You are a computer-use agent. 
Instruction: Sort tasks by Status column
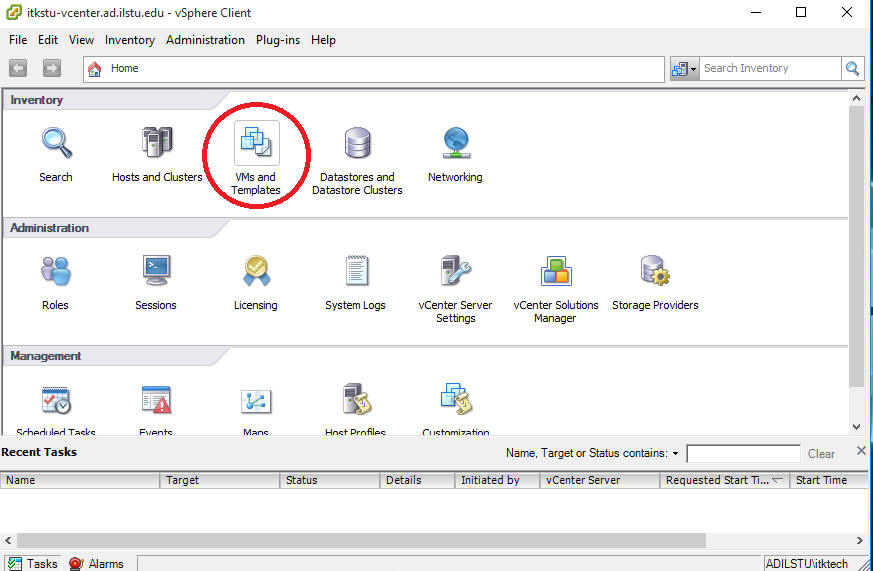tap(330, 480)
